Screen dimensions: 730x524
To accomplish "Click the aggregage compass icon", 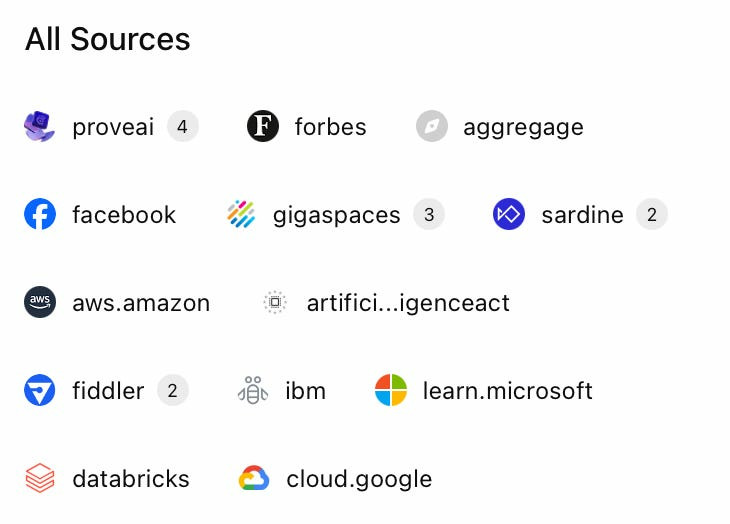I will 432,126.
